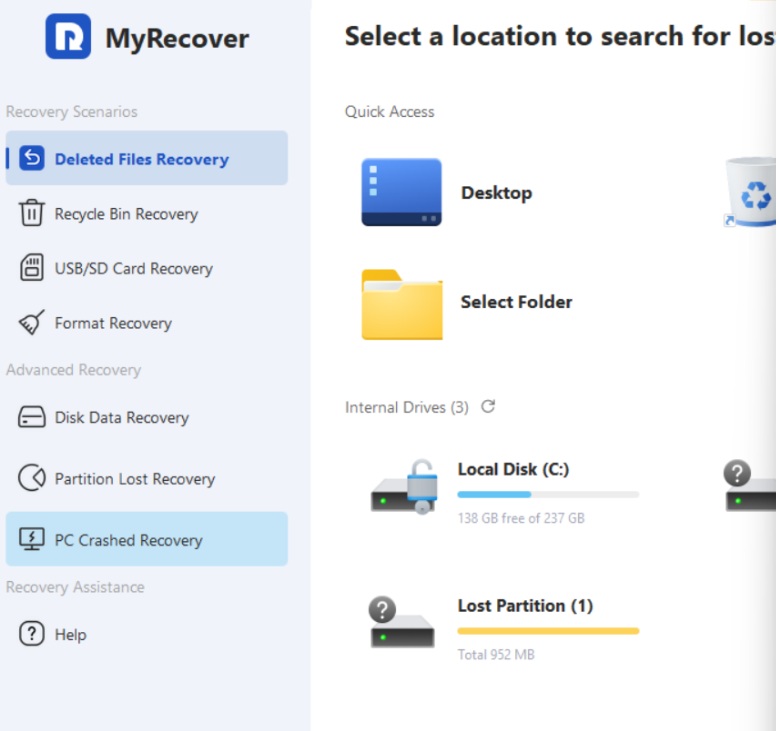This screenshot has width=777, height=731.
Task: Refresh the Internal Drives list
Action: [488, 406]
